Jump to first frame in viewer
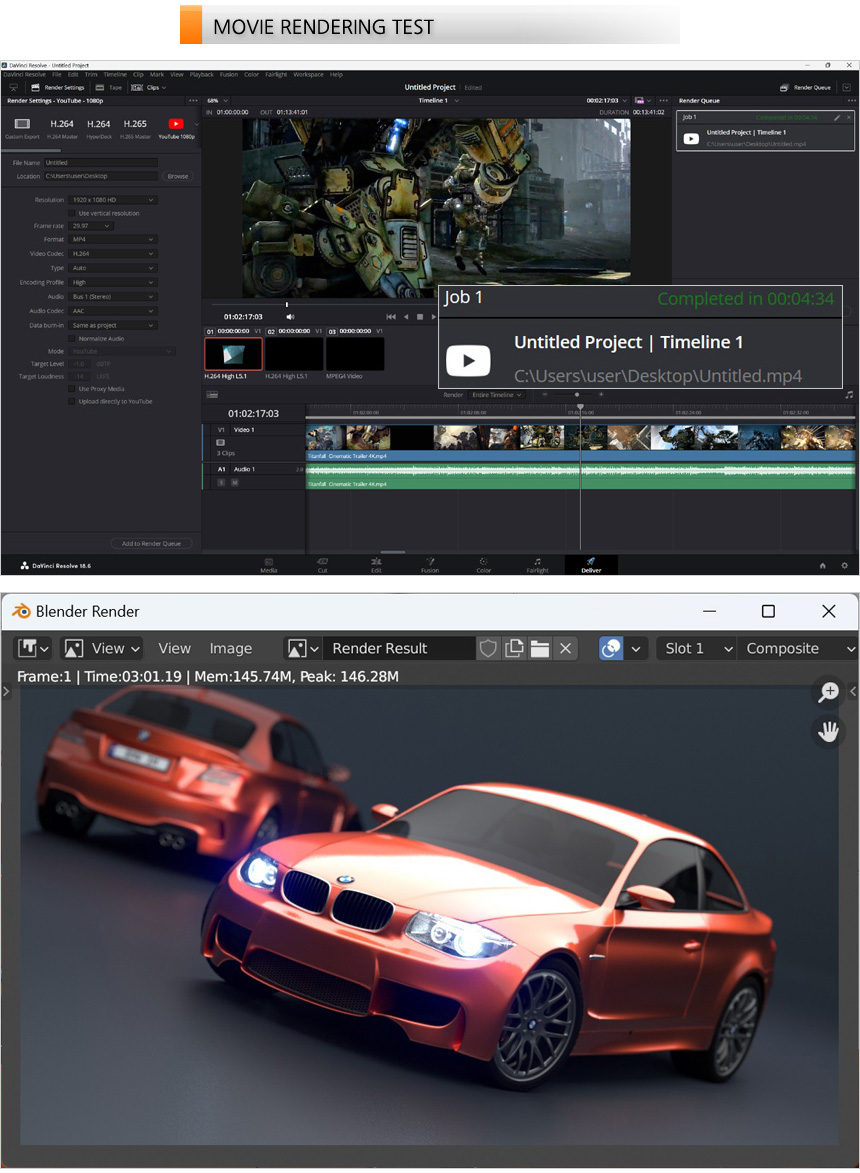Screen dimensions: 860x1173 (x=390, y=317)
